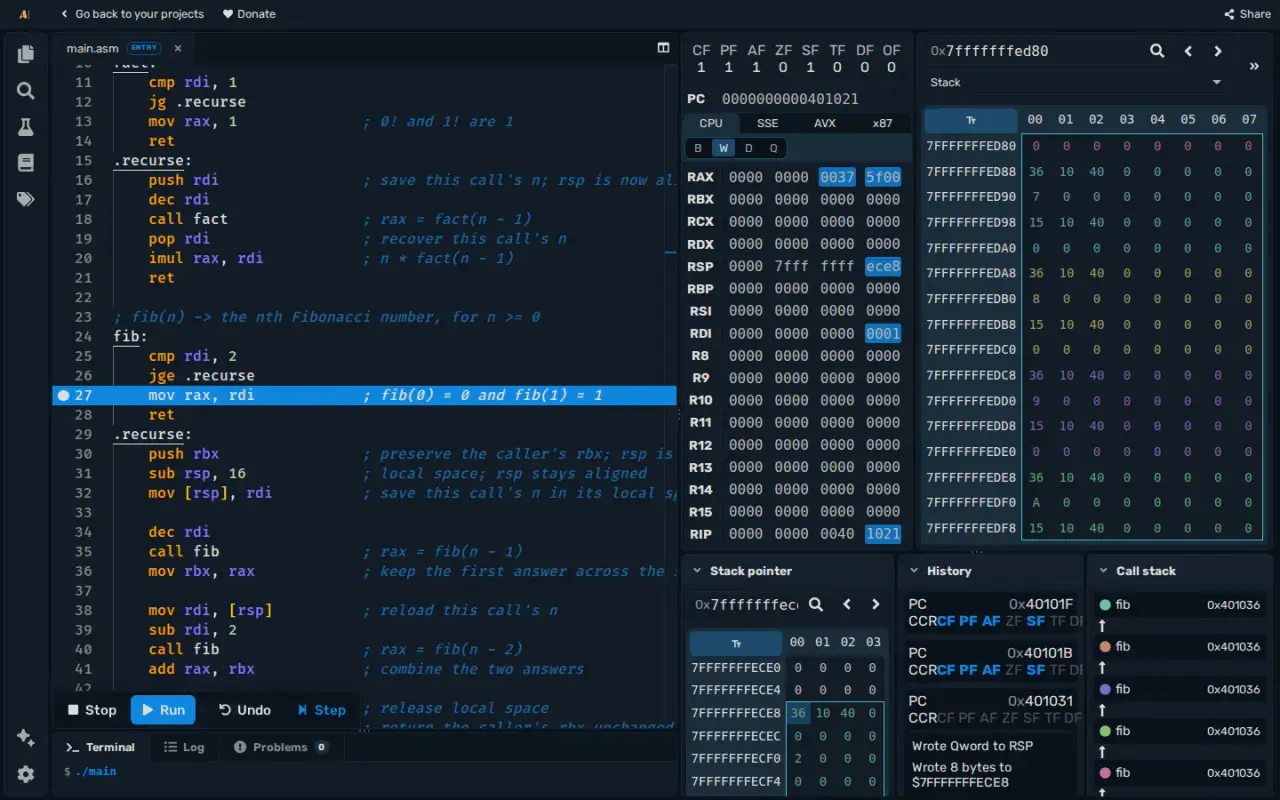The width and height of the screenshot is (1280, 800).
Task: Search memory address in Stack panel
Action: click(x=1157, y=51)
